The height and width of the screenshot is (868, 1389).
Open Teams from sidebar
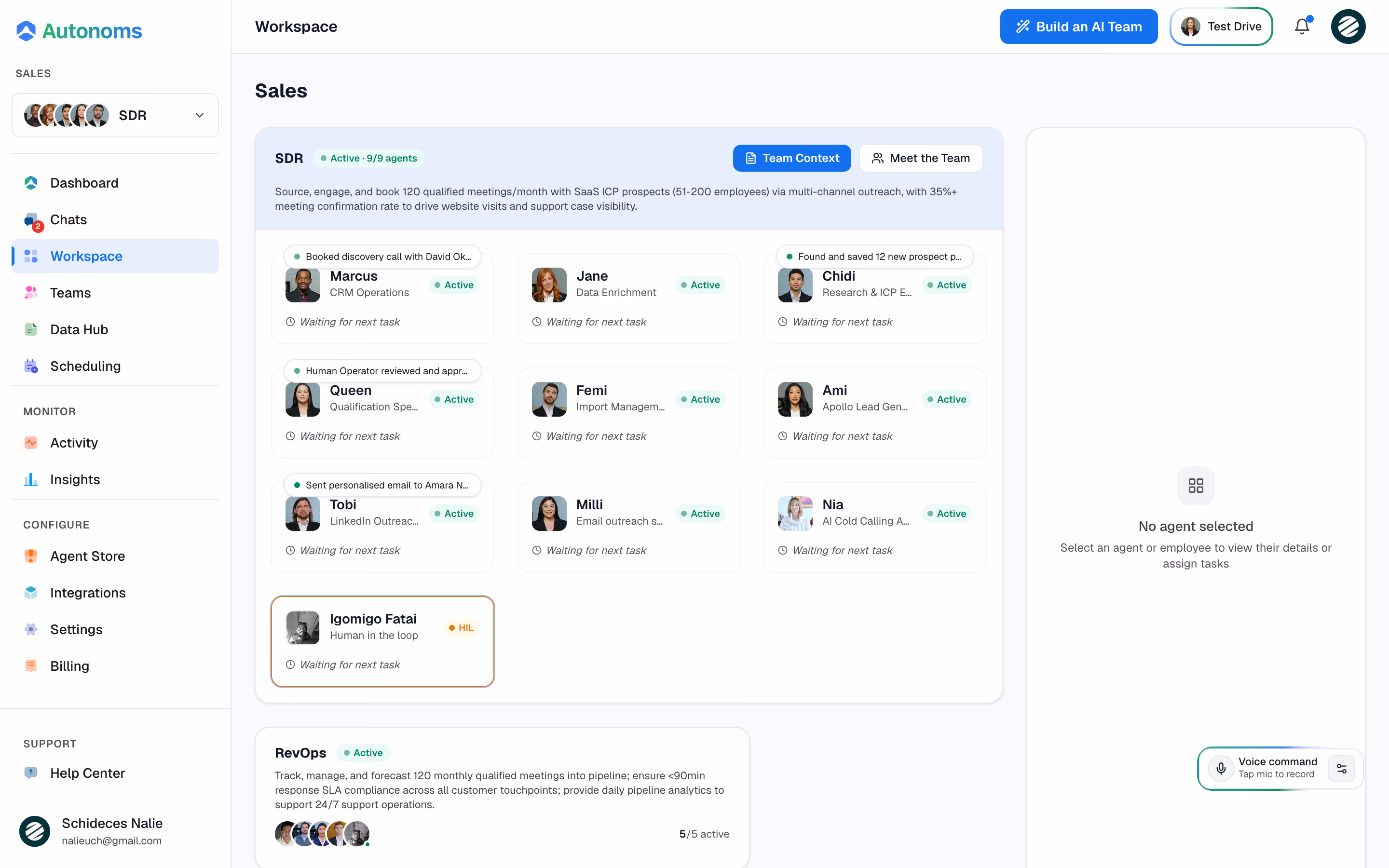click(115, 293)
